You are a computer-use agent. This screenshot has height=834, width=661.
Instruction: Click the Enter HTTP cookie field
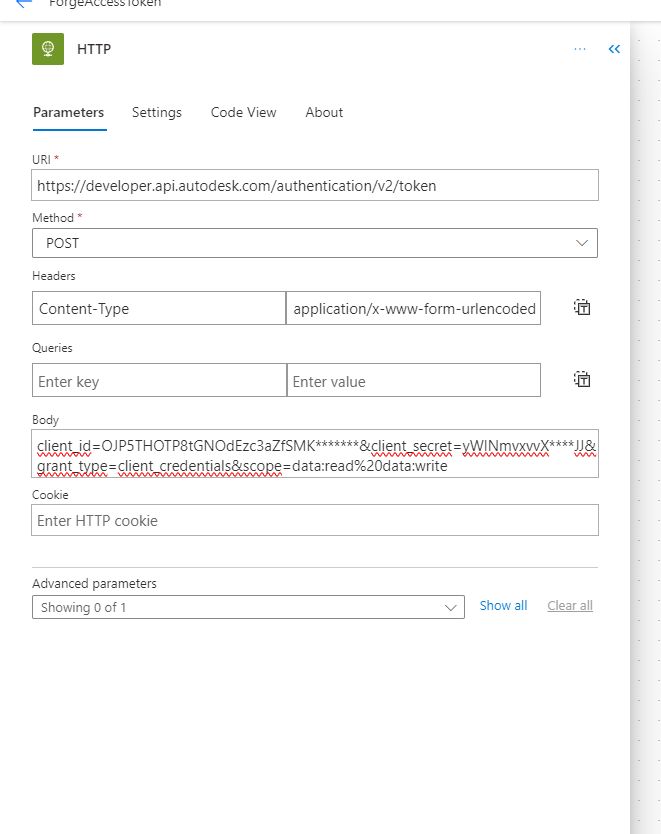coord(315,520)
